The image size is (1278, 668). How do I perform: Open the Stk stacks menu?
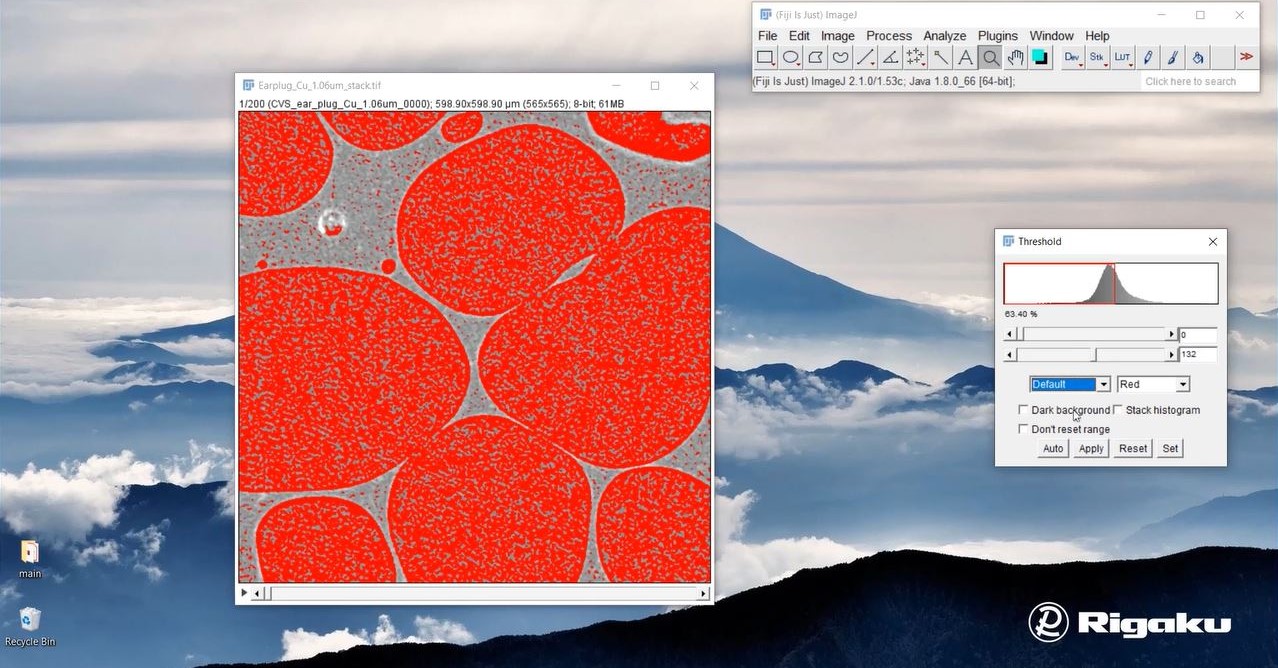point(1096,57)
